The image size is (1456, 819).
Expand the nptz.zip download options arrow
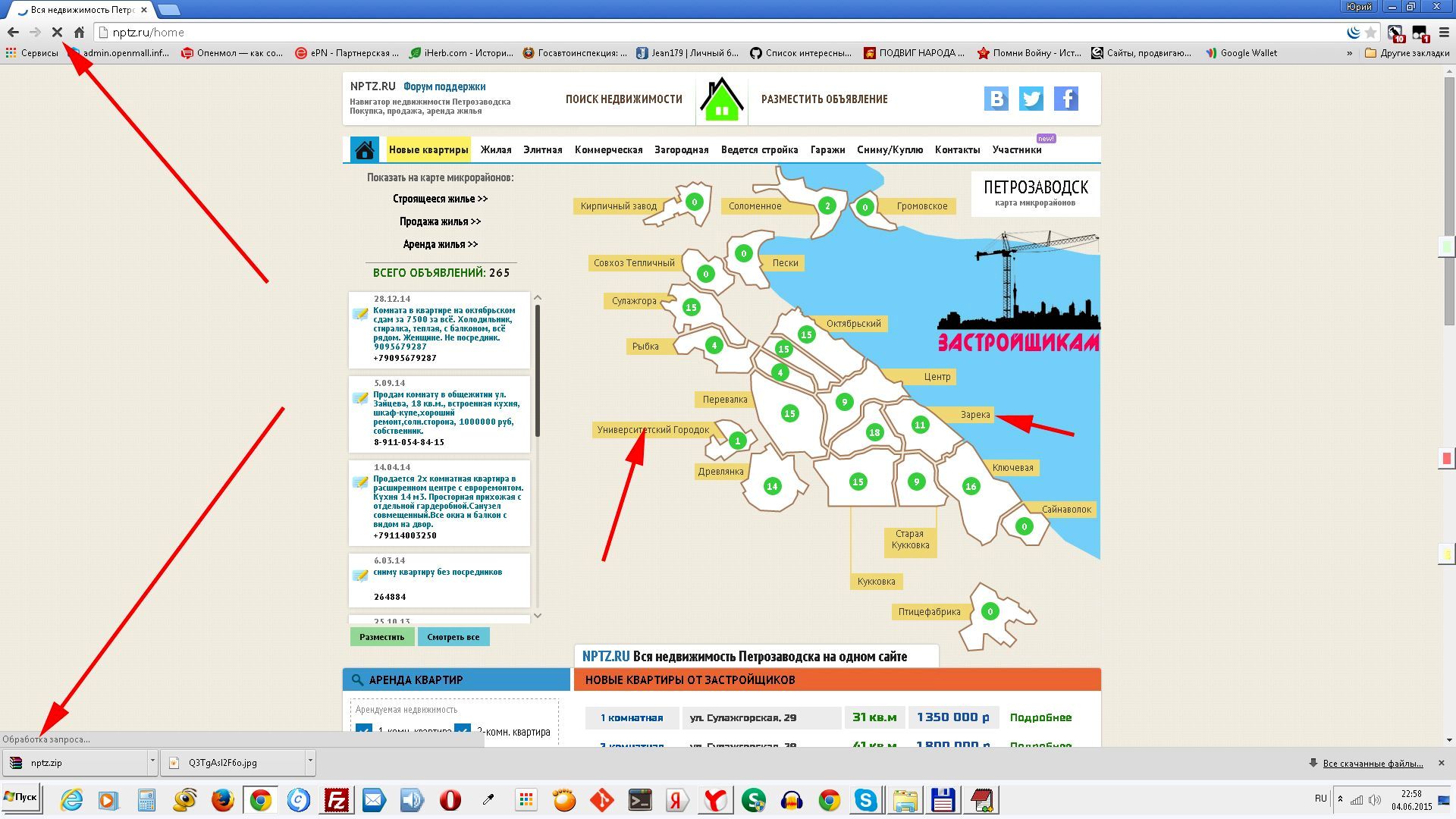coord(152,762)
